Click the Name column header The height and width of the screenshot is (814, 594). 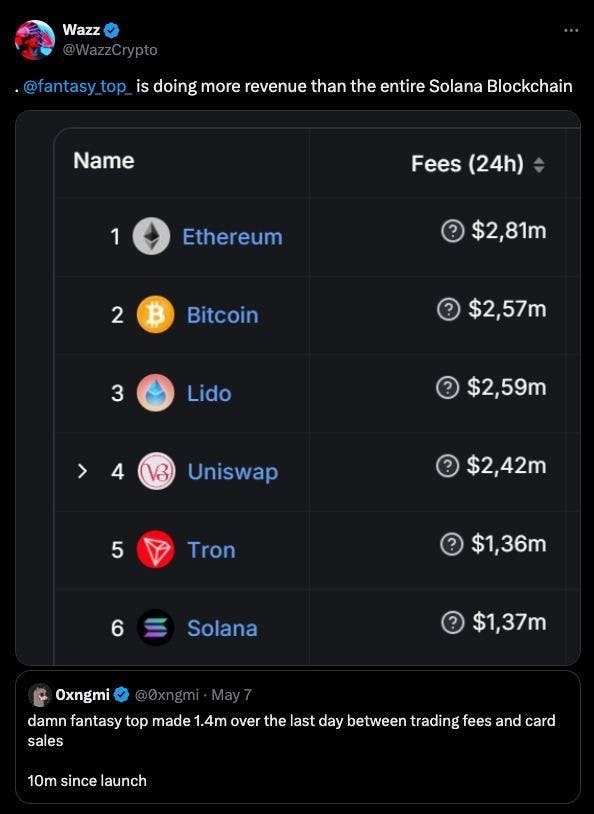tap(104, 160)
